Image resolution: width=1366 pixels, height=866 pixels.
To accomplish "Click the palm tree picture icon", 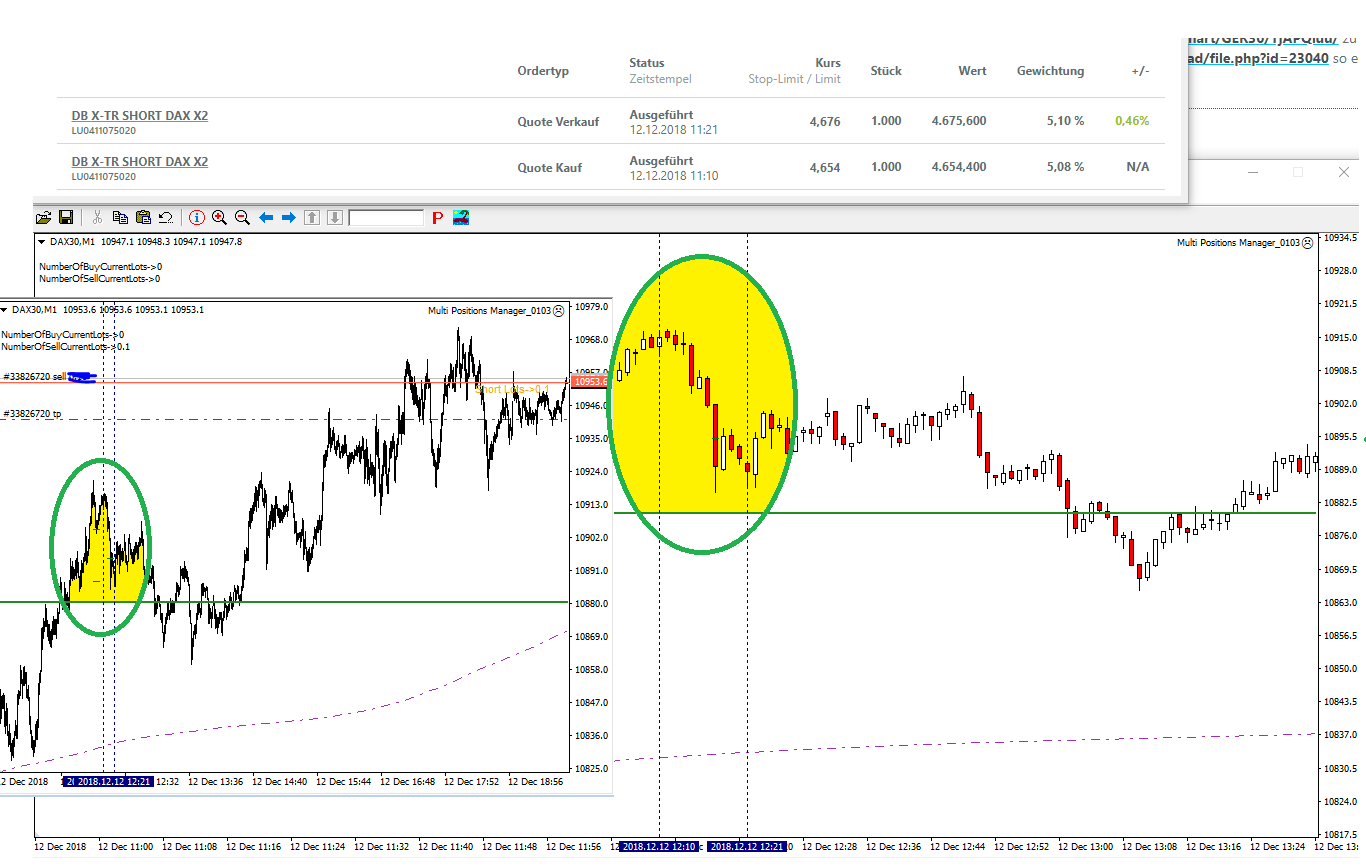I will 461,217.
